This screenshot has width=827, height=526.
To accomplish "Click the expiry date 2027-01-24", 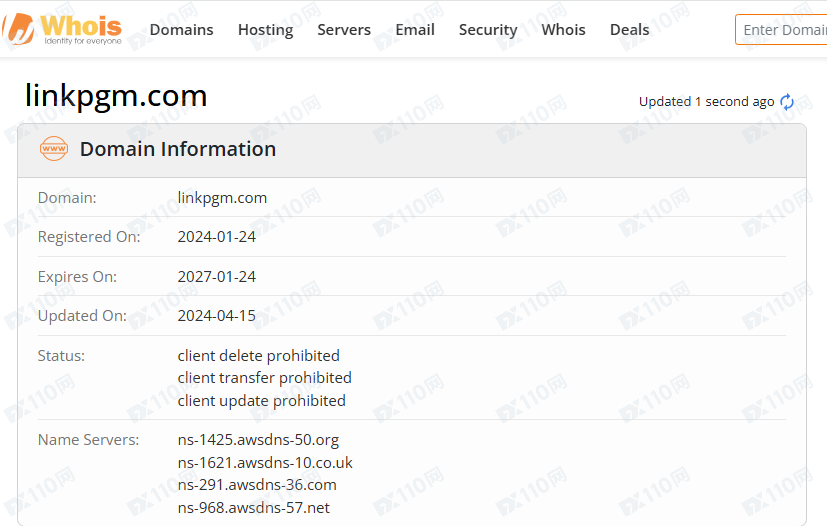I will coord(217,277).
